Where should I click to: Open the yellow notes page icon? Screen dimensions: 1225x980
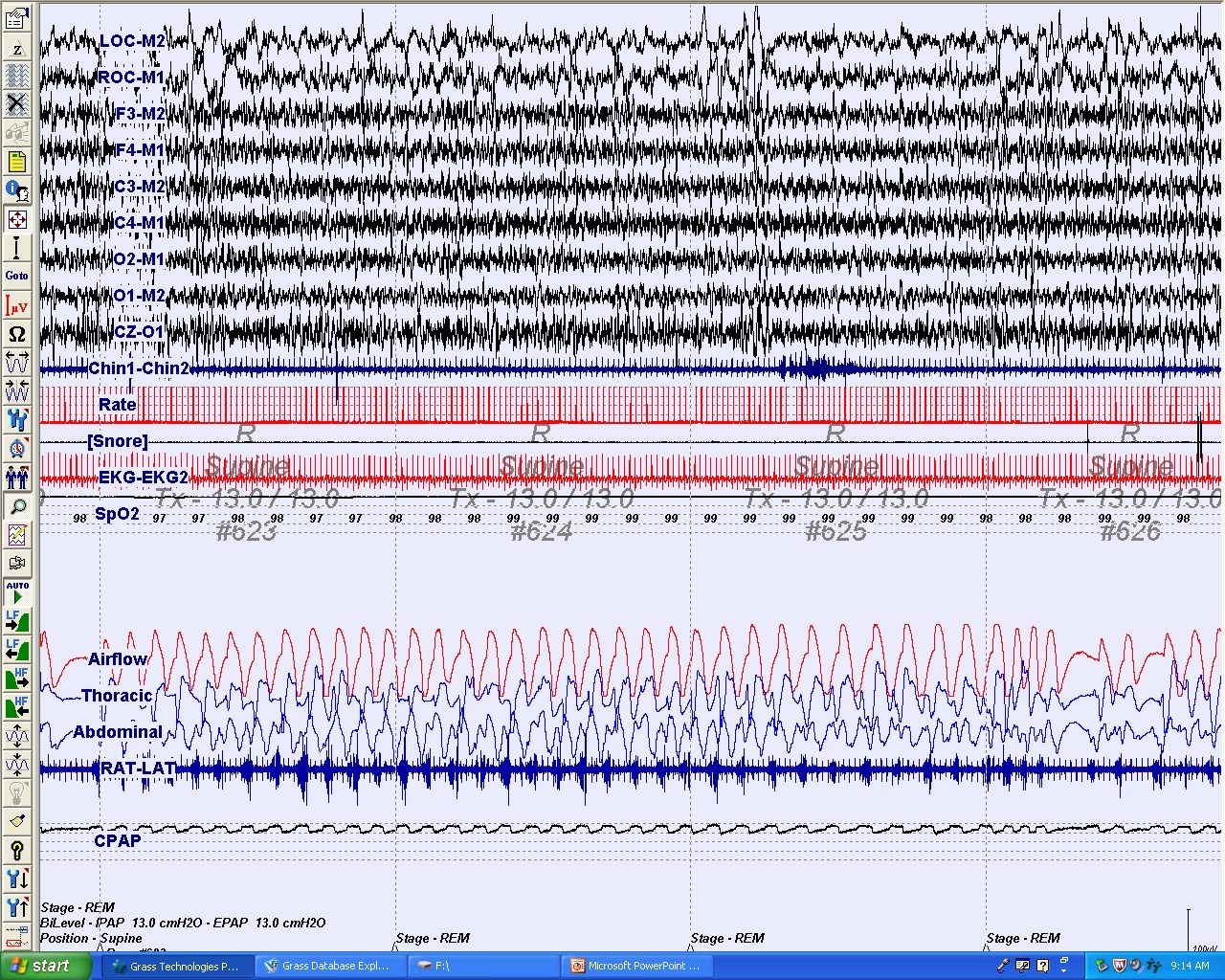[17, 162]
